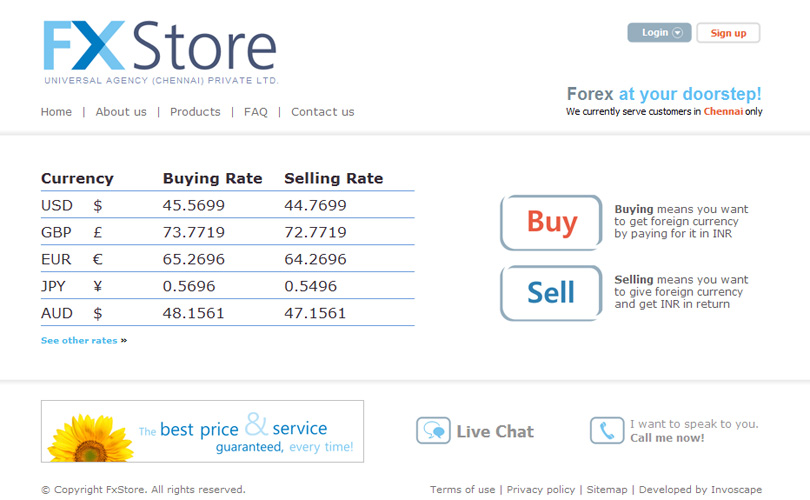Open the Privacy policy link
Screen dimensions: 810x500
tap(541, 490)
